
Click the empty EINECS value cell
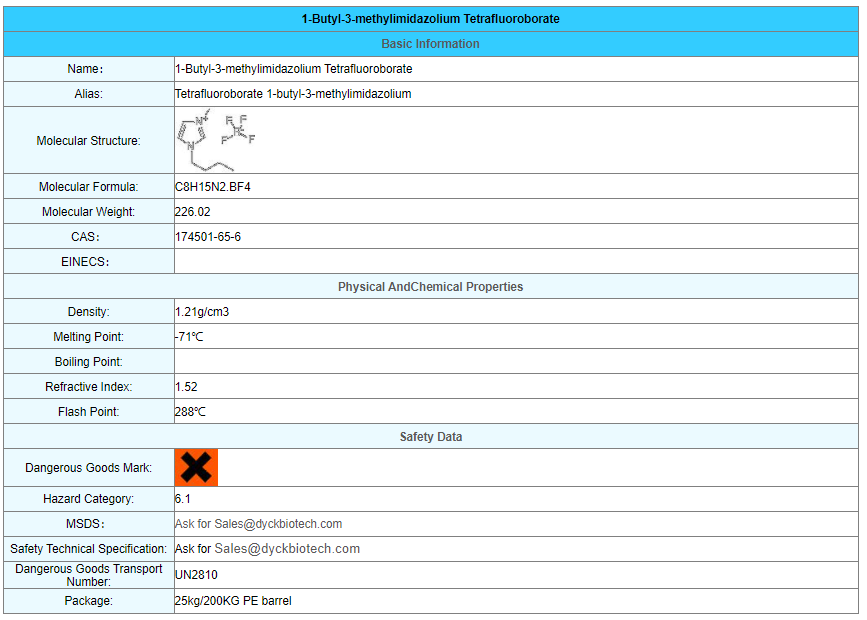(515, 262)
